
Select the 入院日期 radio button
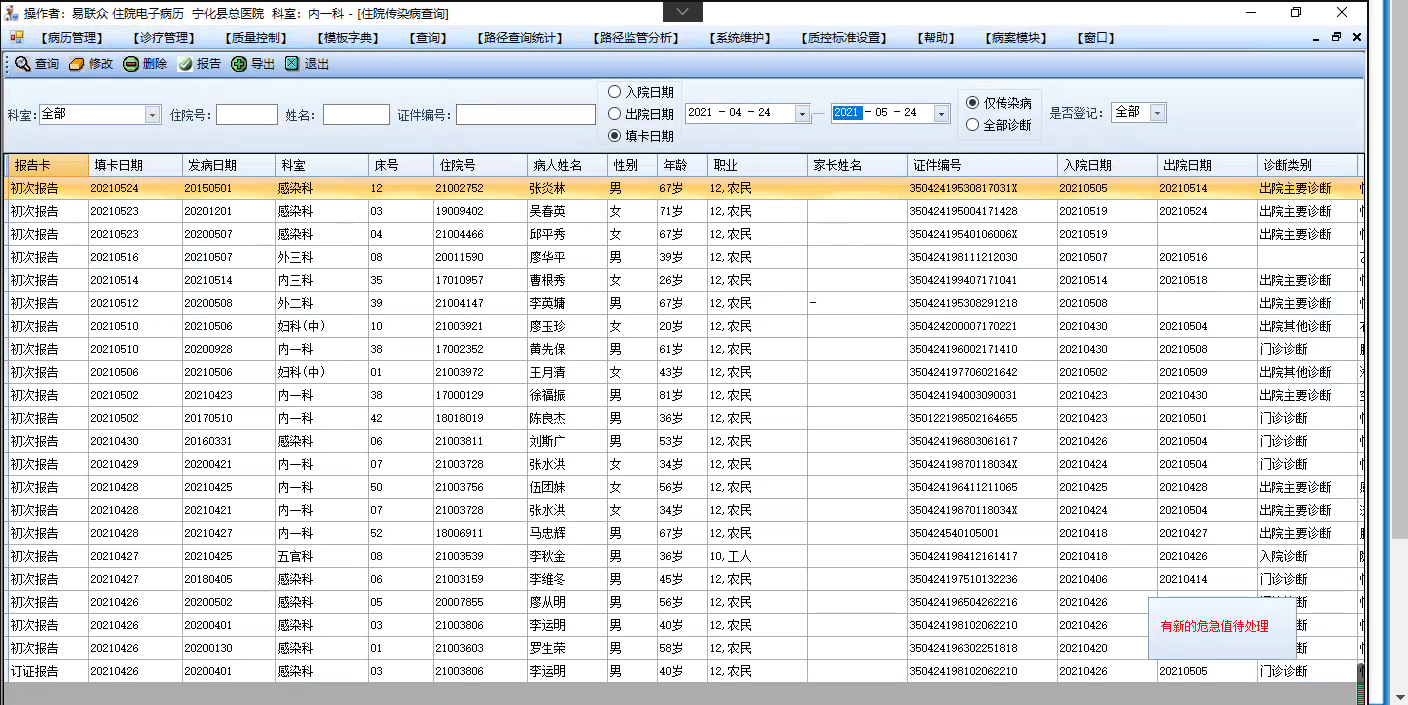[x=615, y=92]
